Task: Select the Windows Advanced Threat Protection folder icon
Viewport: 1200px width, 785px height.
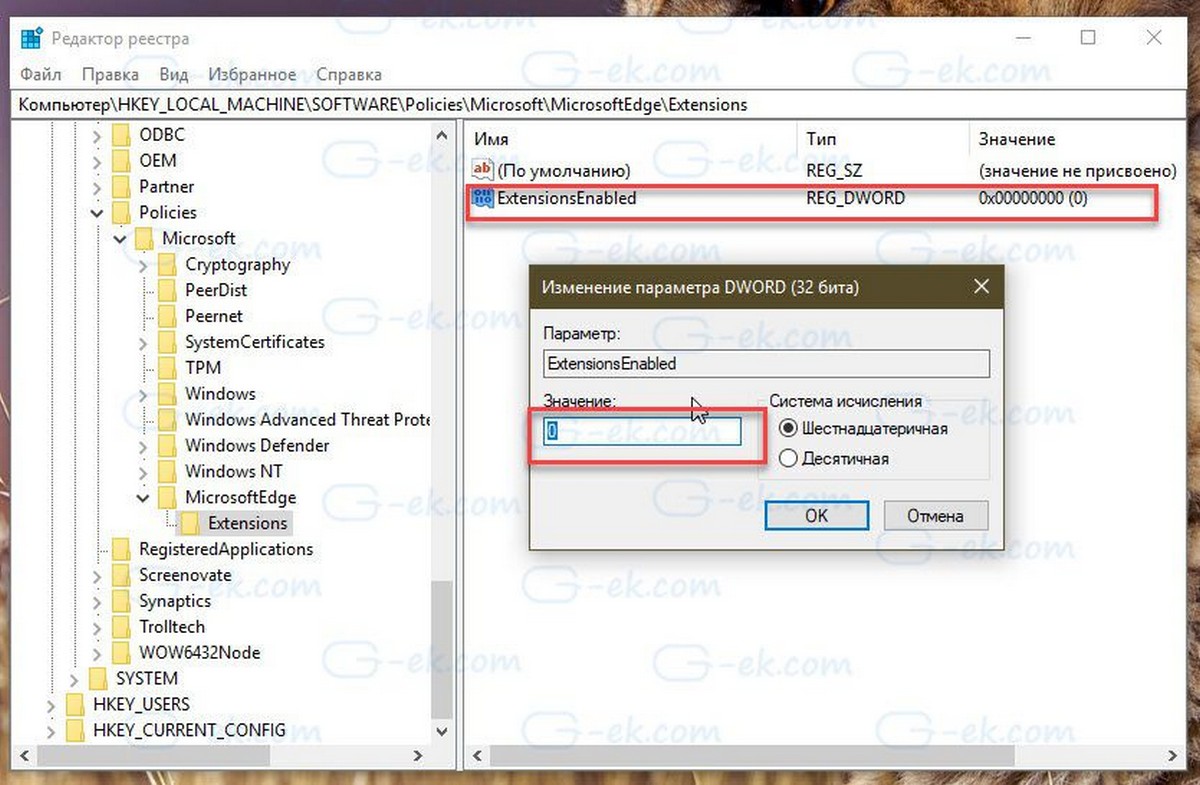Action: 168,420
